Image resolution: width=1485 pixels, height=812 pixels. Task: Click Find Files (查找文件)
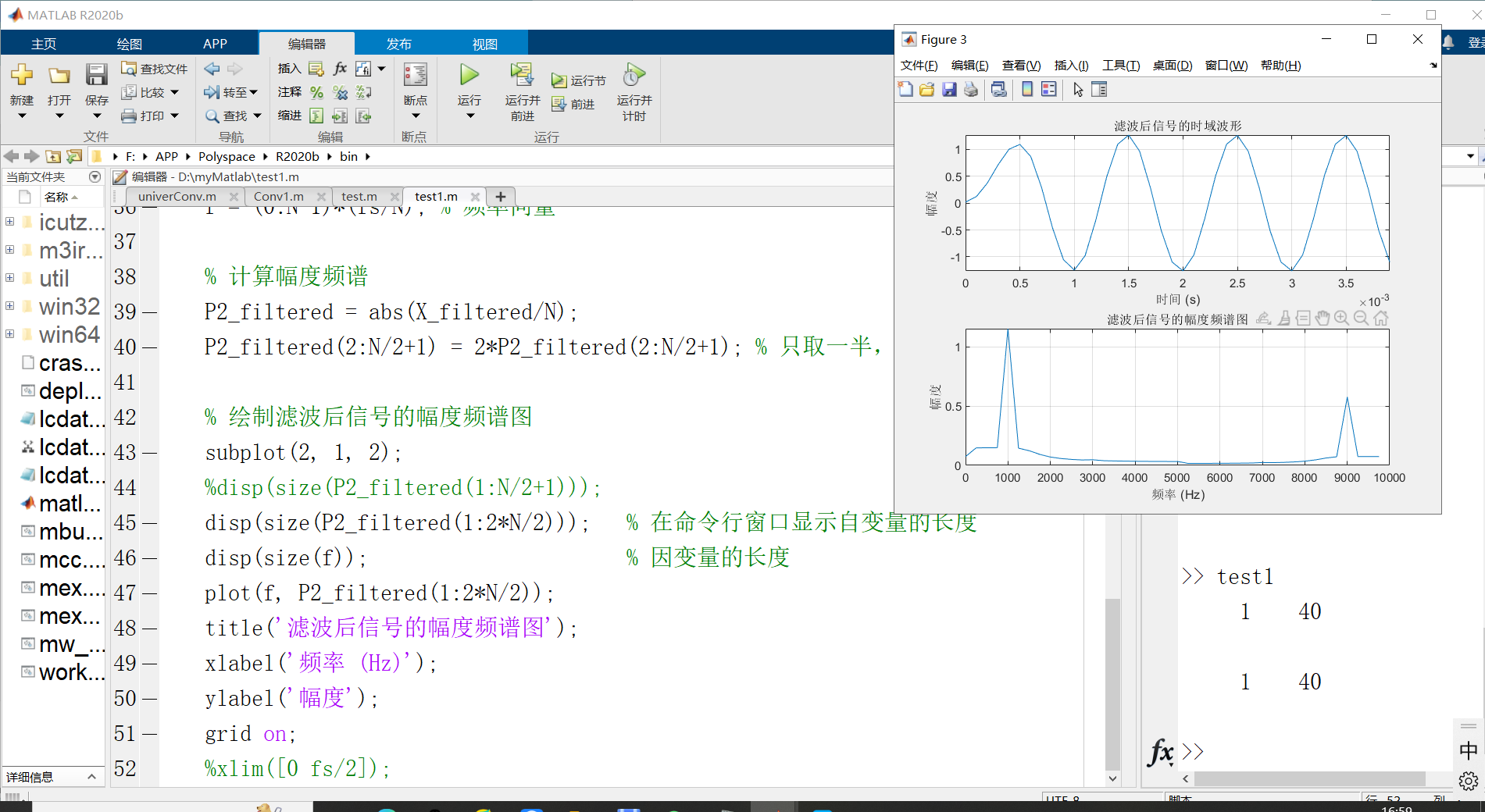(x=154, y=69)
